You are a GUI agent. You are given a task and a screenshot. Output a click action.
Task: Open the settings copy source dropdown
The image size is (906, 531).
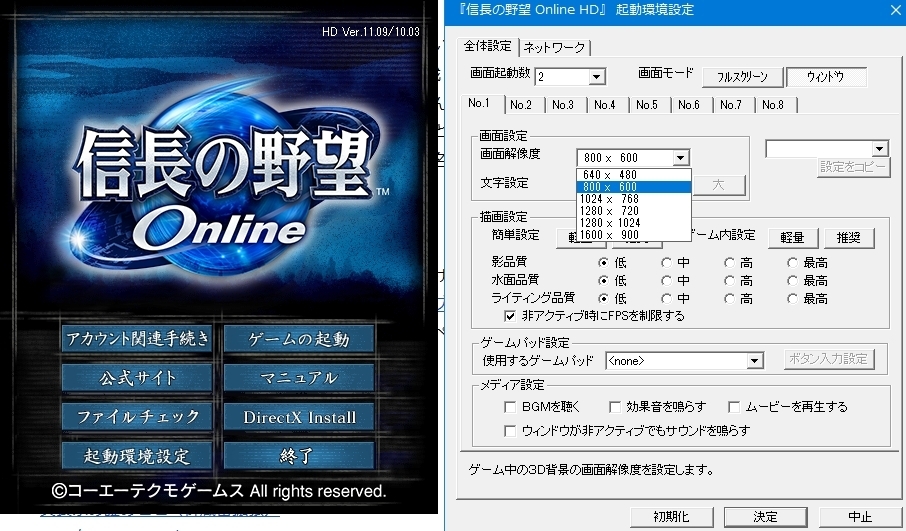[x=879, y=148]
